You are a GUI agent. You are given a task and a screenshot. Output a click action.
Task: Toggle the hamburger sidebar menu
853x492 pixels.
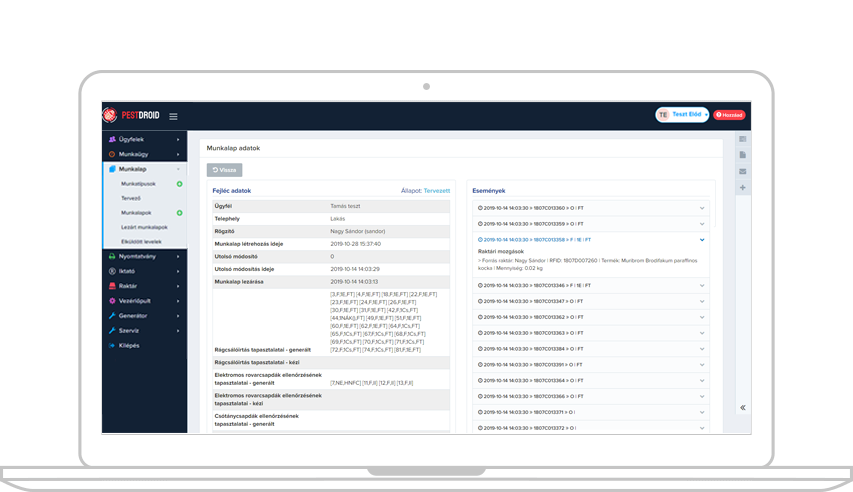tap(173, 117)
